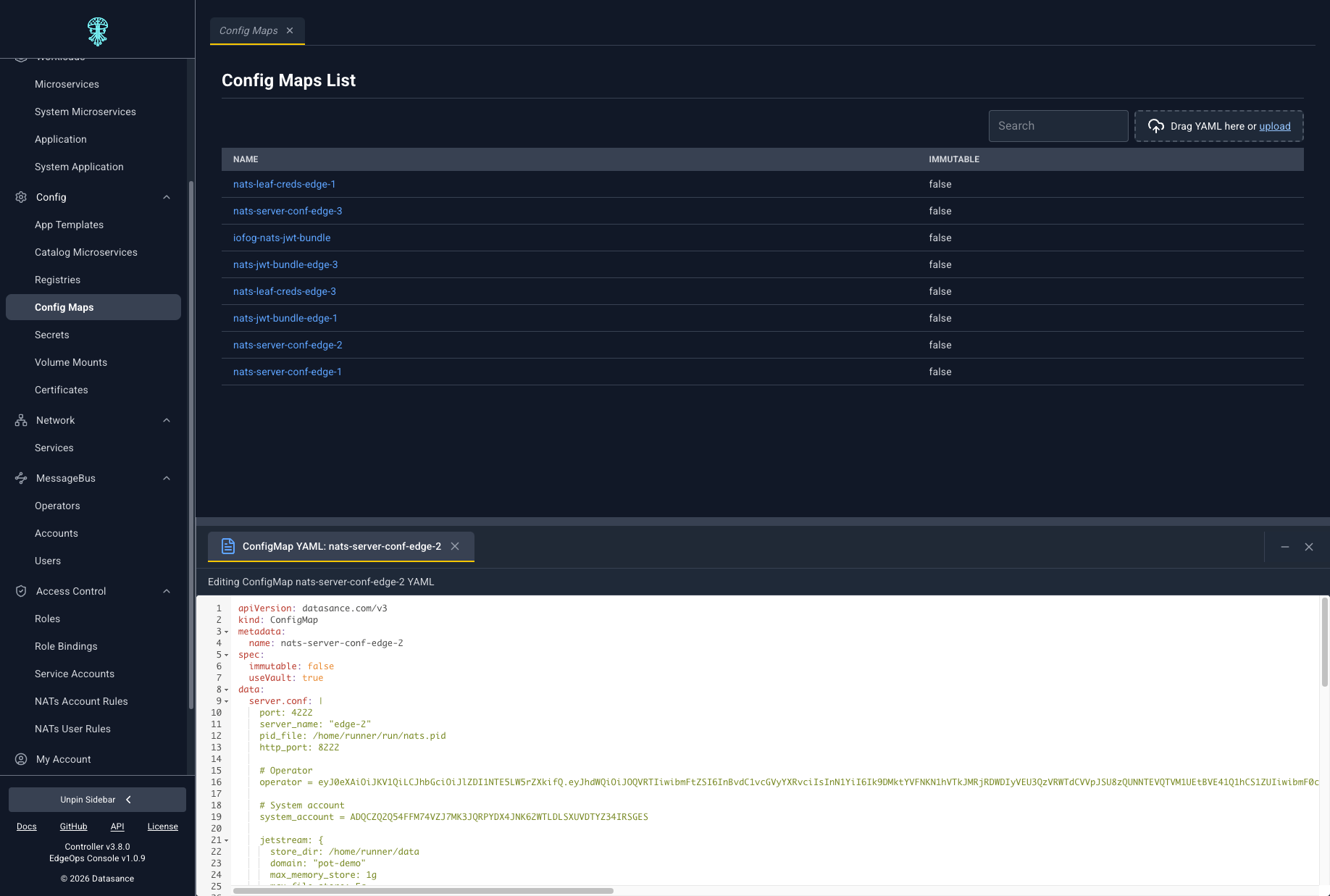Fold the spec block at line 5
Viewport: 1330px width, 896px height.
click(227, 655)
